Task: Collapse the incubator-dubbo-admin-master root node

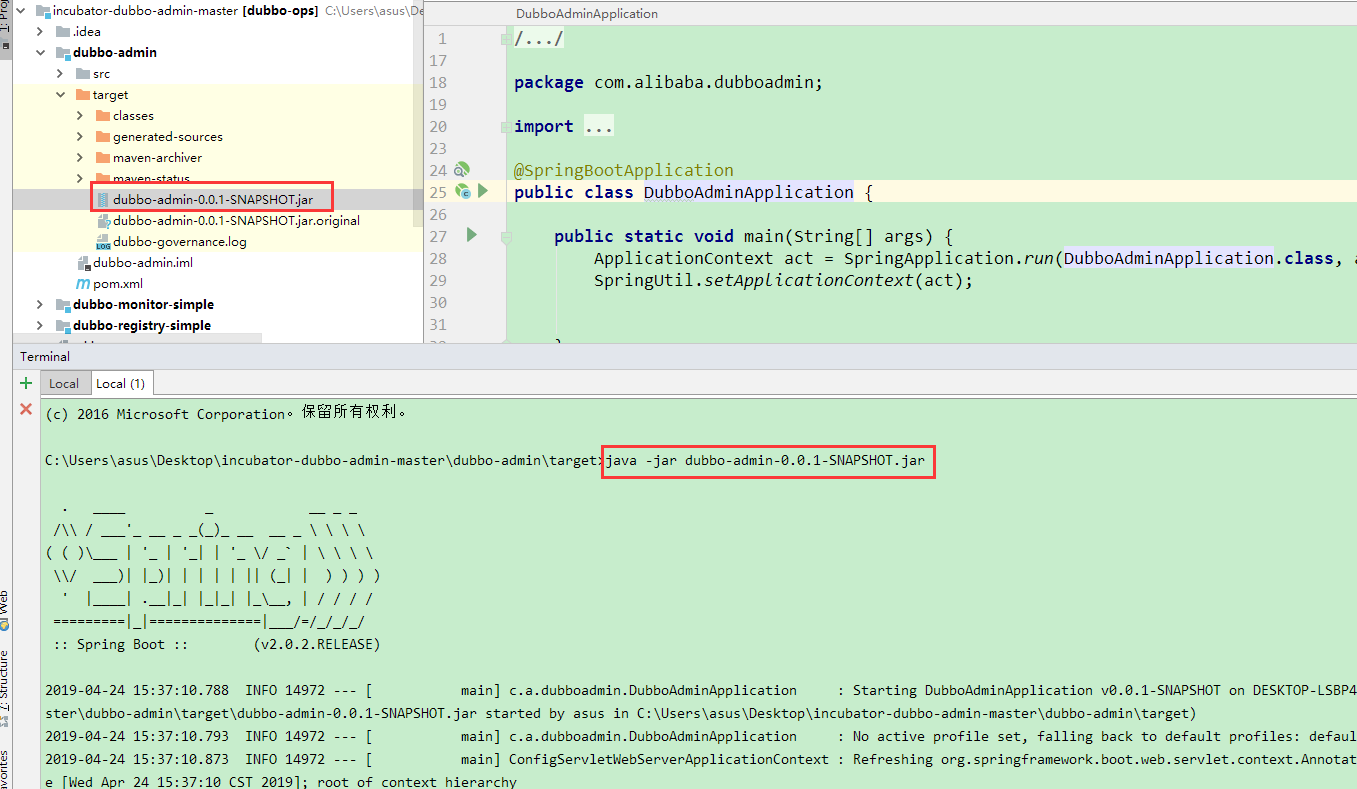Action: (22, 11)
